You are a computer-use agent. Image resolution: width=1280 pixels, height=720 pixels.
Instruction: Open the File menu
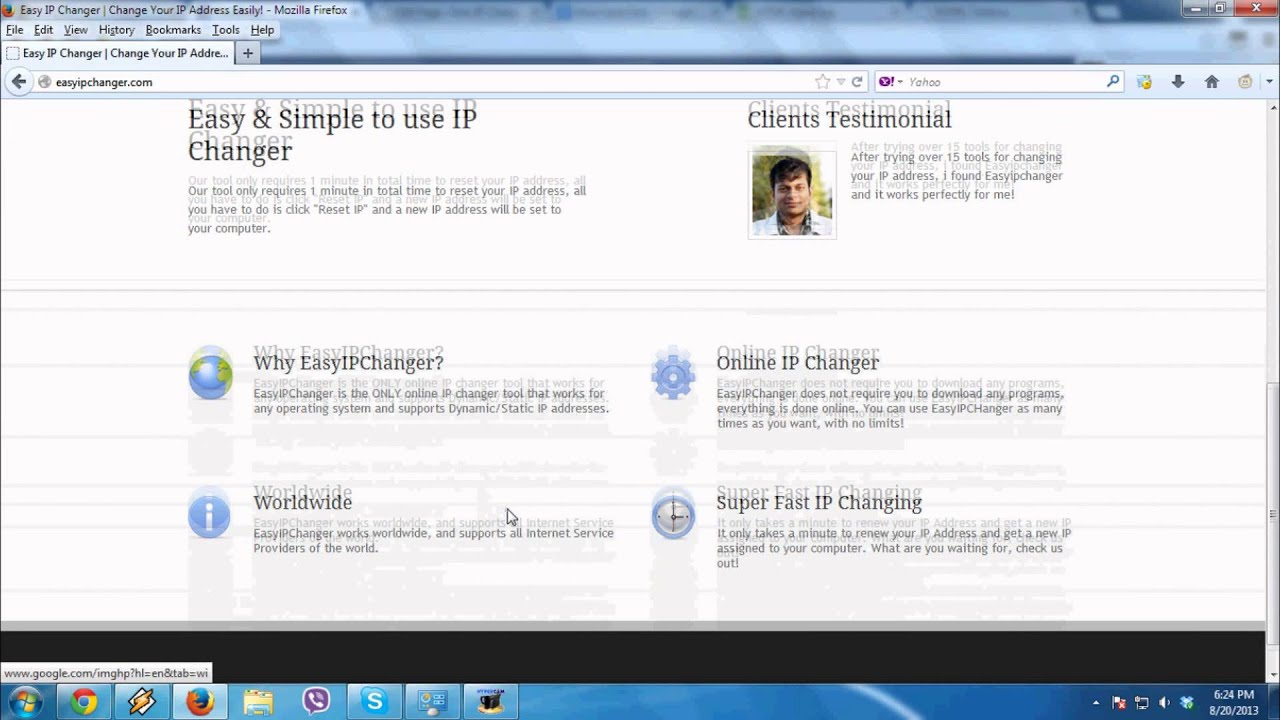coord(14,30)
